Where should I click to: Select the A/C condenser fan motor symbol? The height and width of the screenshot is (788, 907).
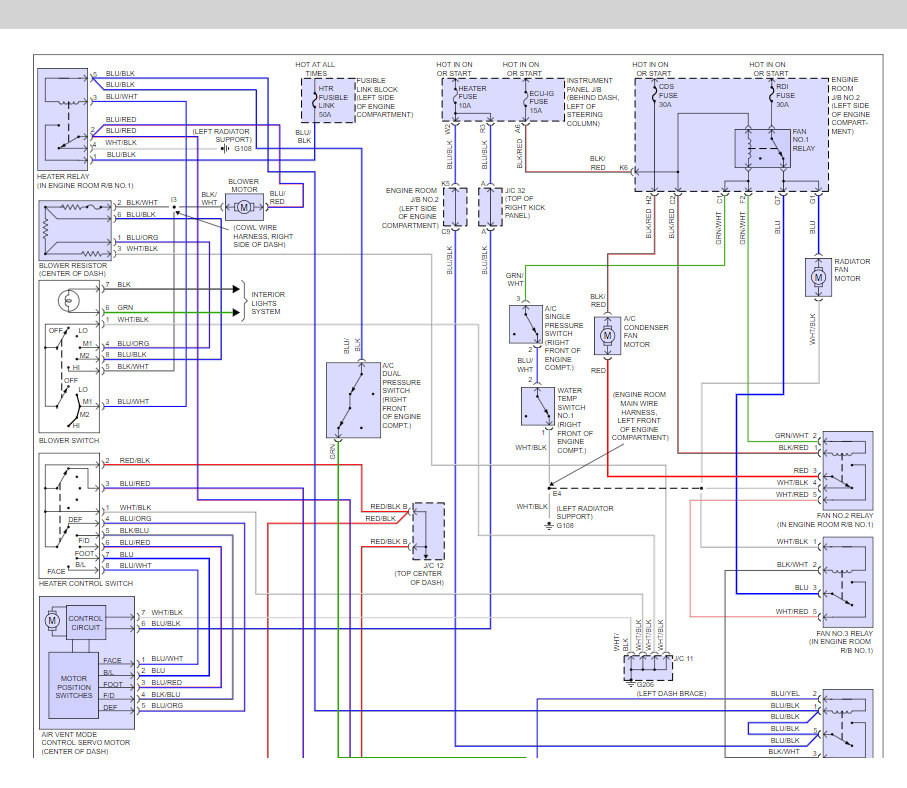[607, 335]
